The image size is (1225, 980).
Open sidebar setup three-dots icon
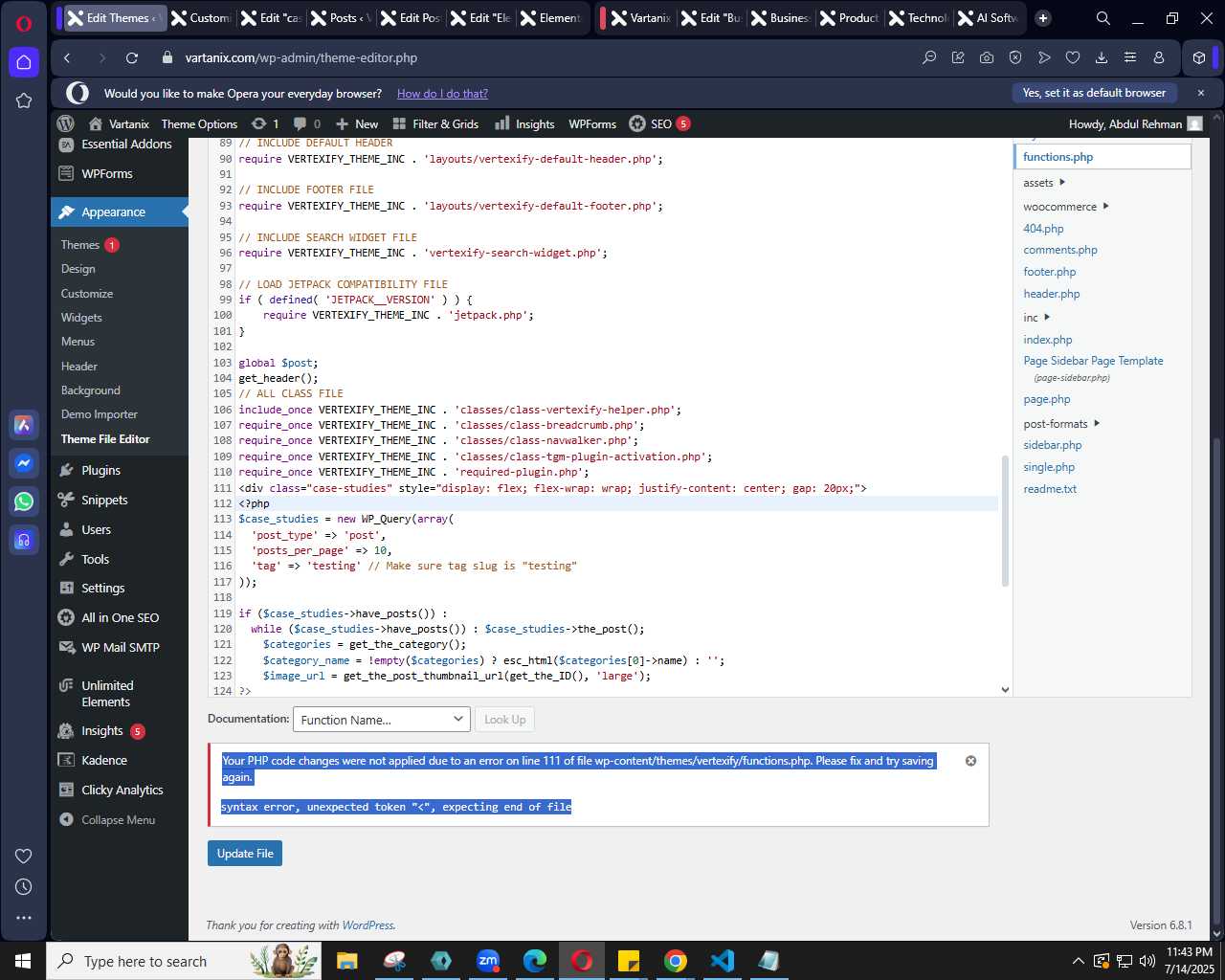coord(24,918)
